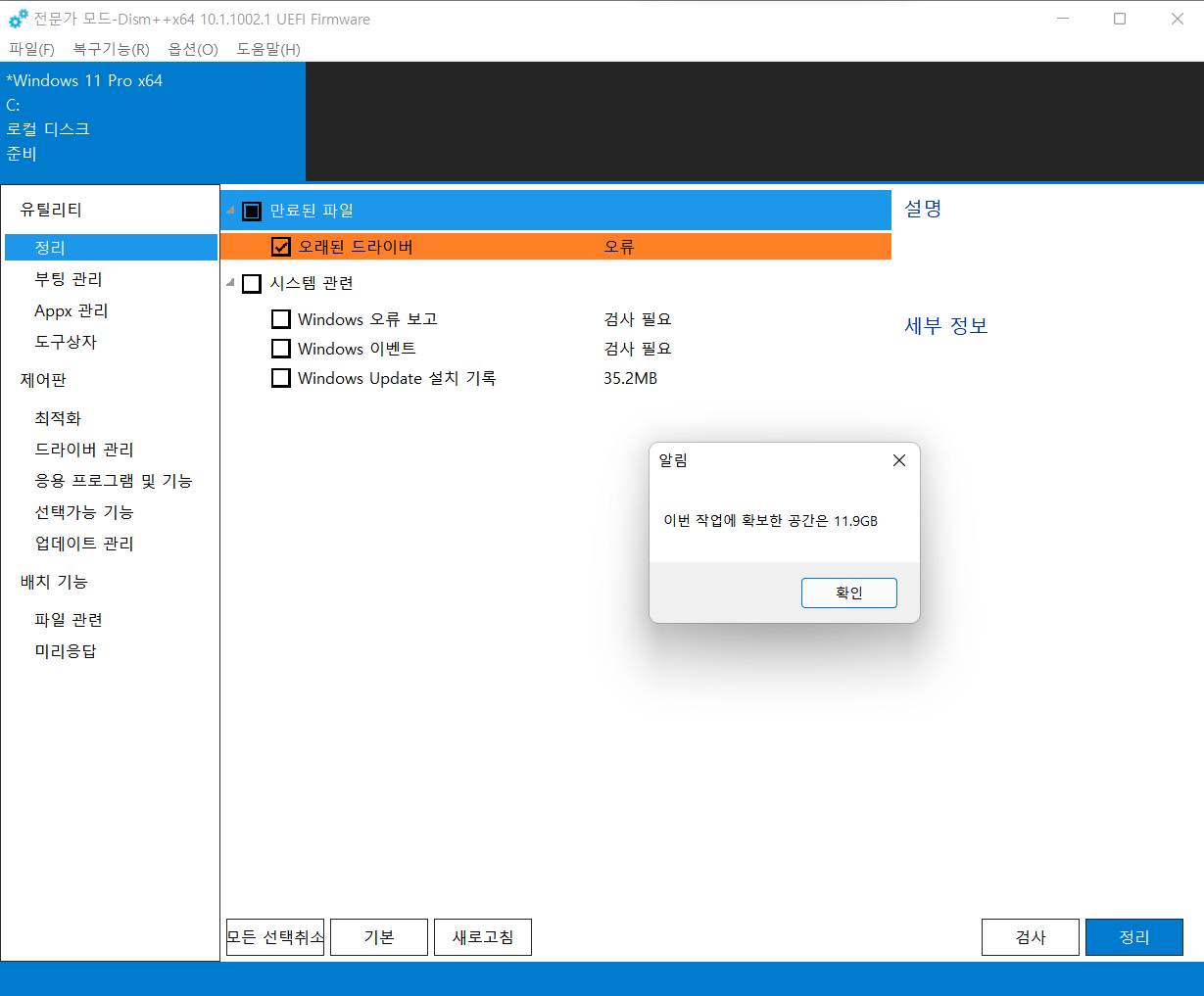Screen dimensions: 1204x996
Task: Click the 35.2MB size value
Action: click(x=630, y=378)
